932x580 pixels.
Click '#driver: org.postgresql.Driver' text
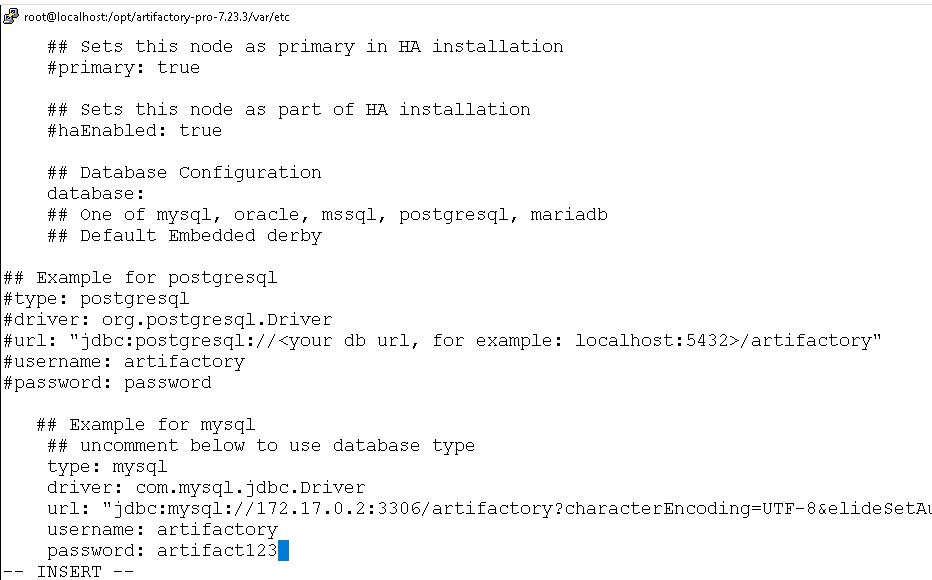tap(168, 320)
